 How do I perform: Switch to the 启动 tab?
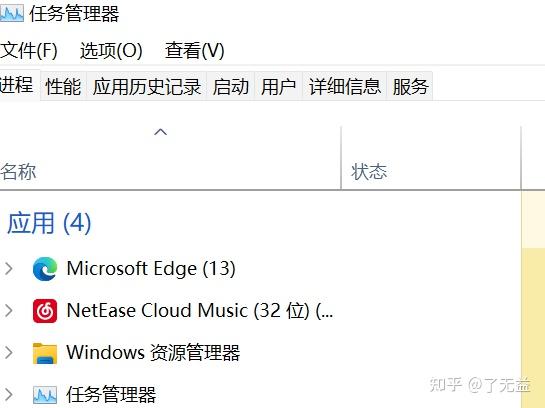(x=231, y=86)
